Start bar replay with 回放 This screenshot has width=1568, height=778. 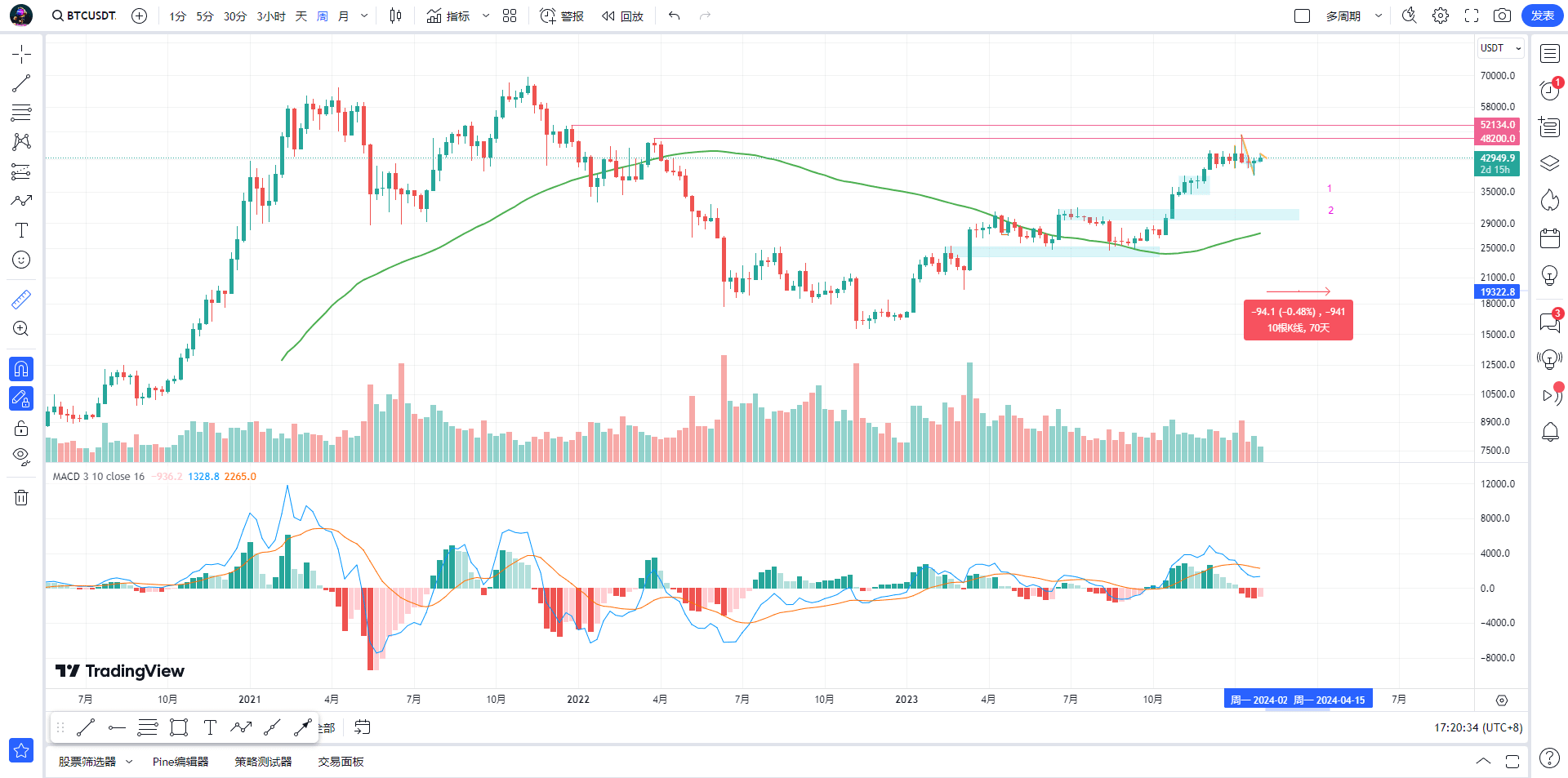tap(622, 16)
